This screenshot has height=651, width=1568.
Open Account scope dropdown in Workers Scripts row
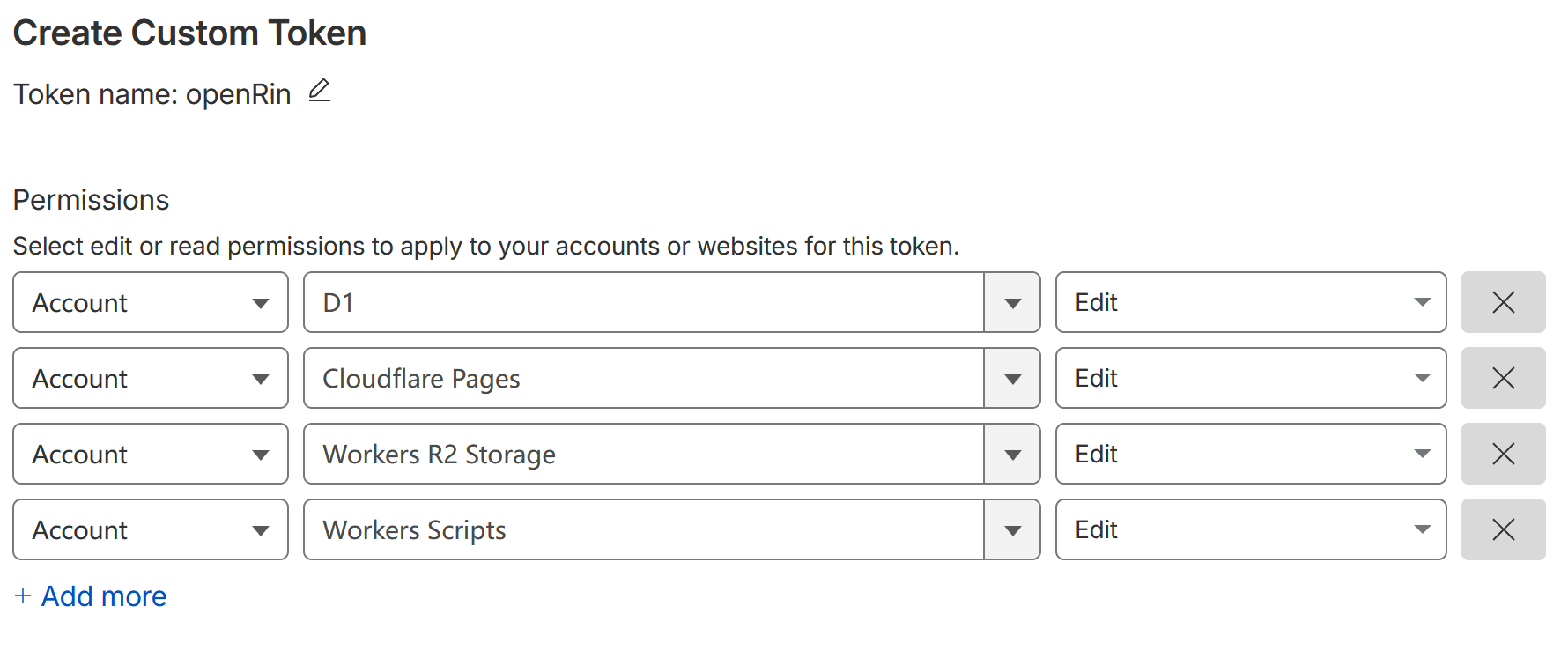(151, 529)
